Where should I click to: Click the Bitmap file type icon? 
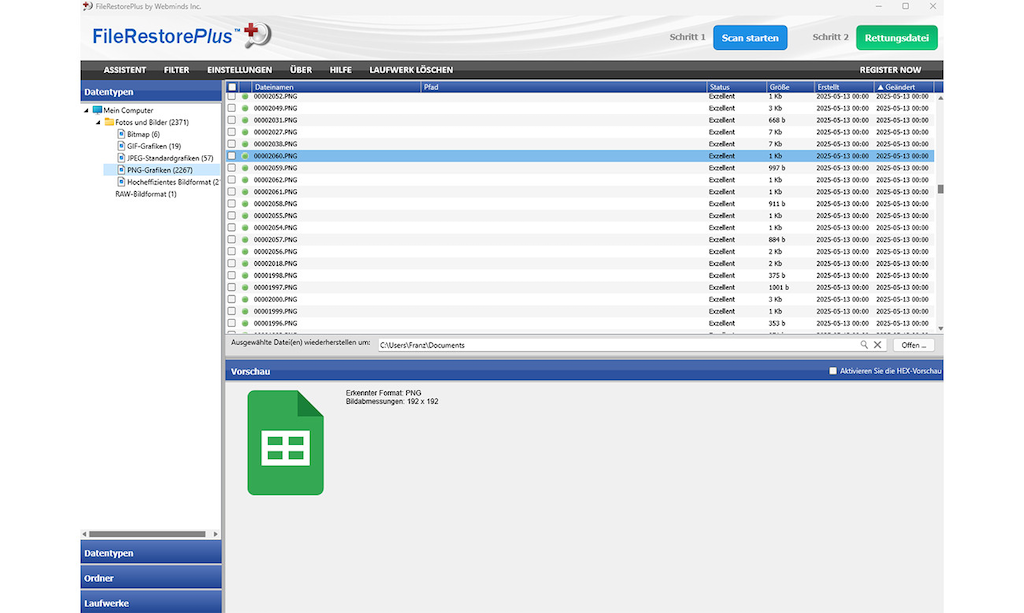click(121, 134)
